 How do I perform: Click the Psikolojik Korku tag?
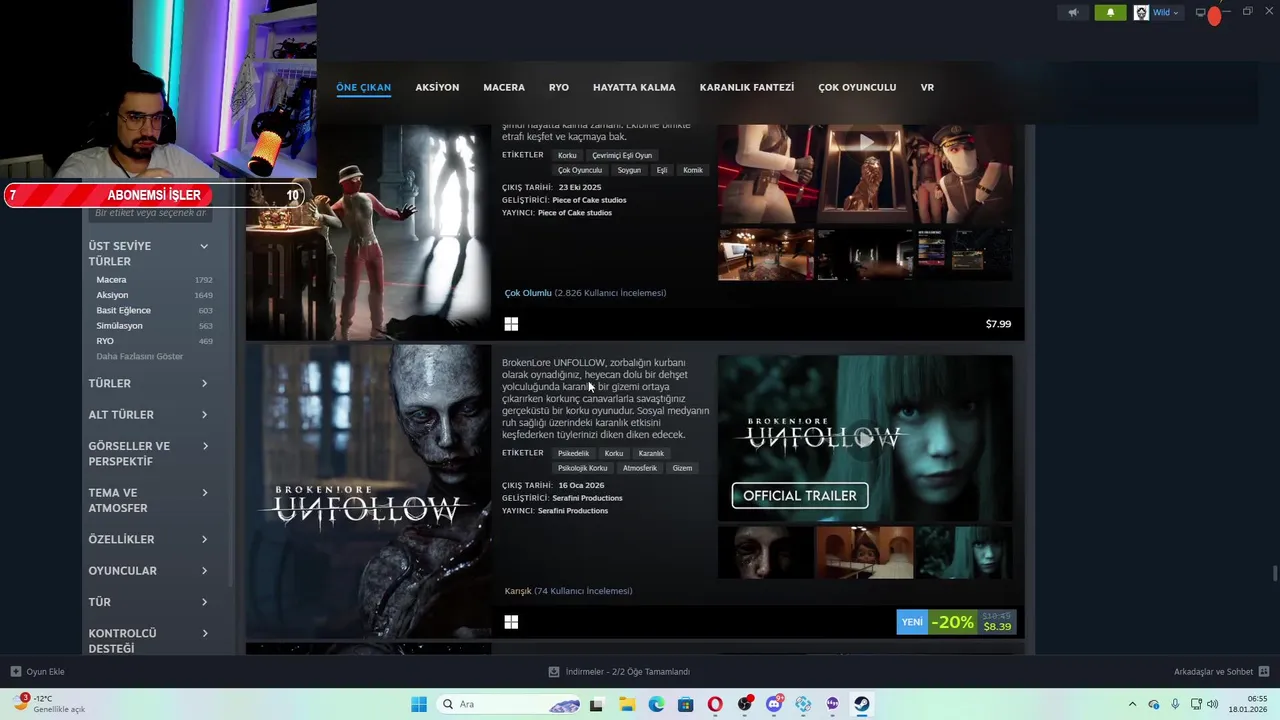coord(582,468)
